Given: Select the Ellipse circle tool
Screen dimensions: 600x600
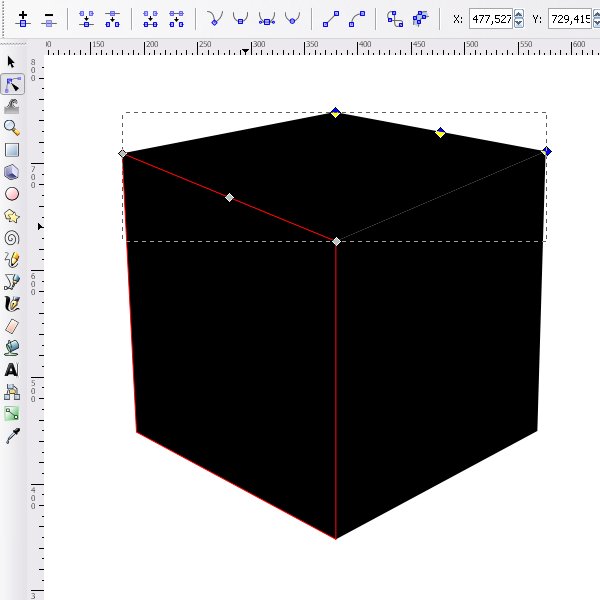Looking at the screenshot, I should (x=12, y=194).
